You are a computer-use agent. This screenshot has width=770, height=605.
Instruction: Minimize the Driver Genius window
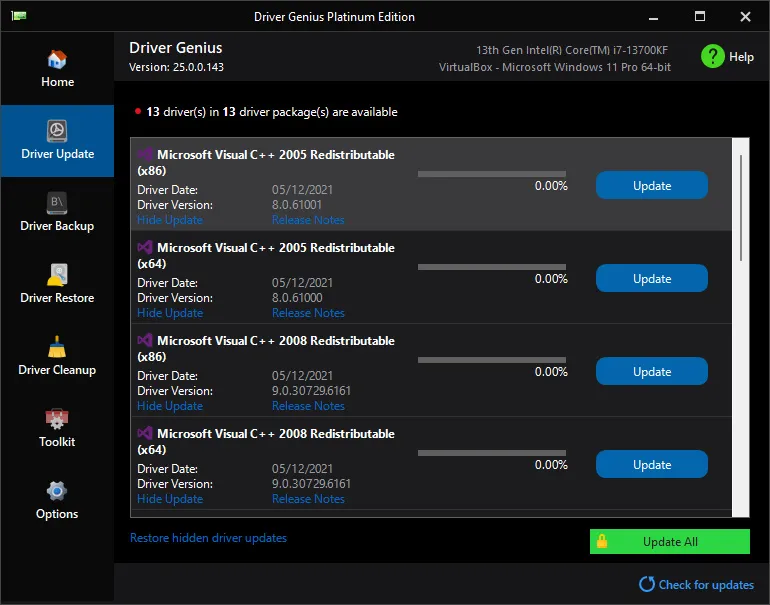(x=653, y=17)
